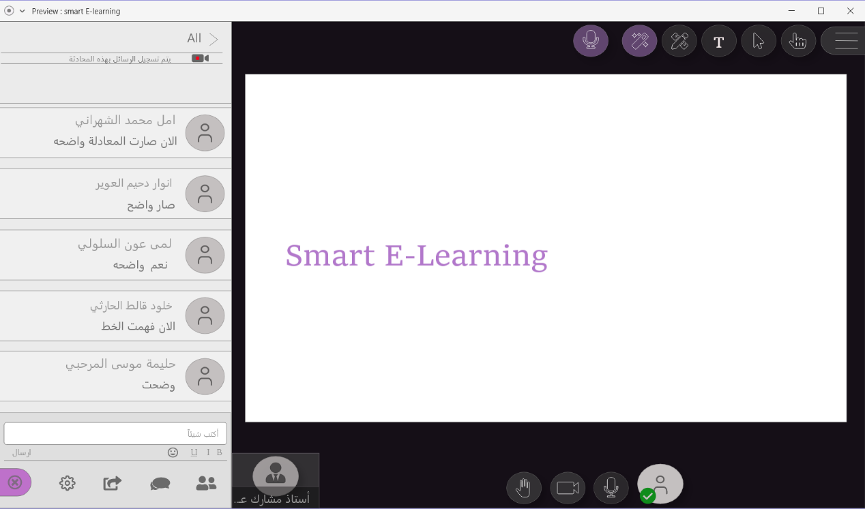The height and width of the screenshot is (510, 866).
Task: Click the presenter avatar أستاذ مشارك
Action: pyautogui.click(x=276, y=475)
